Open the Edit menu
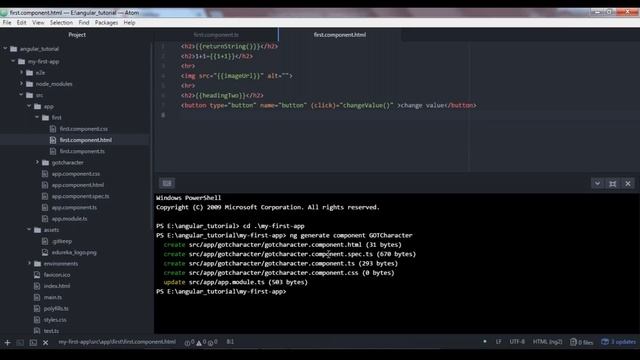Screen dimensions: 640x360 [22, 23]
